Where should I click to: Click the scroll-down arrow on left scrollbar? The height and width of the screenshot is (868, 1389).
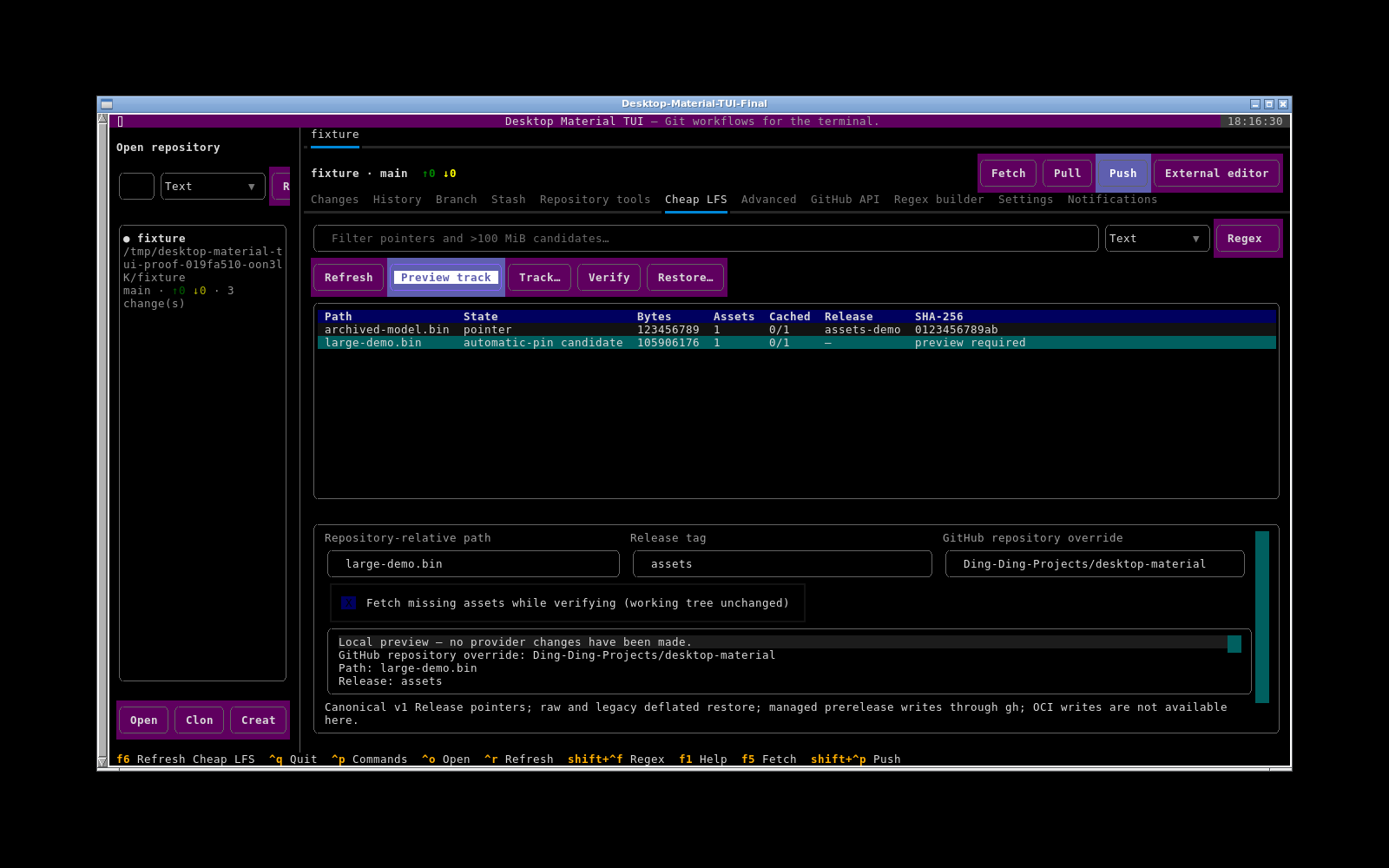click(102, 762)
